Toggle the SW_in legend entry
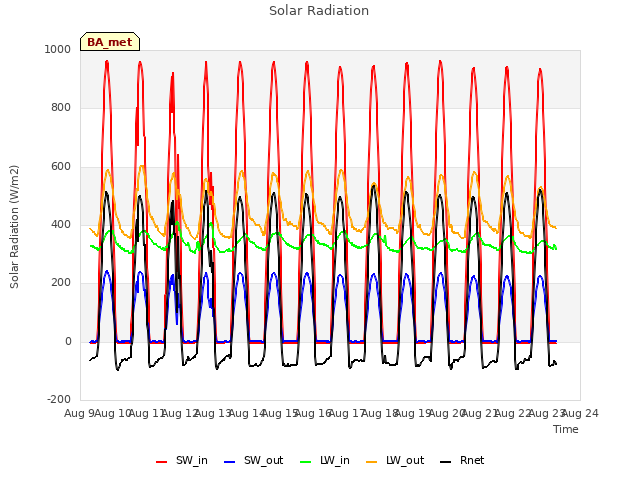Viewport: 640px width, 480px height. point(182,460)
